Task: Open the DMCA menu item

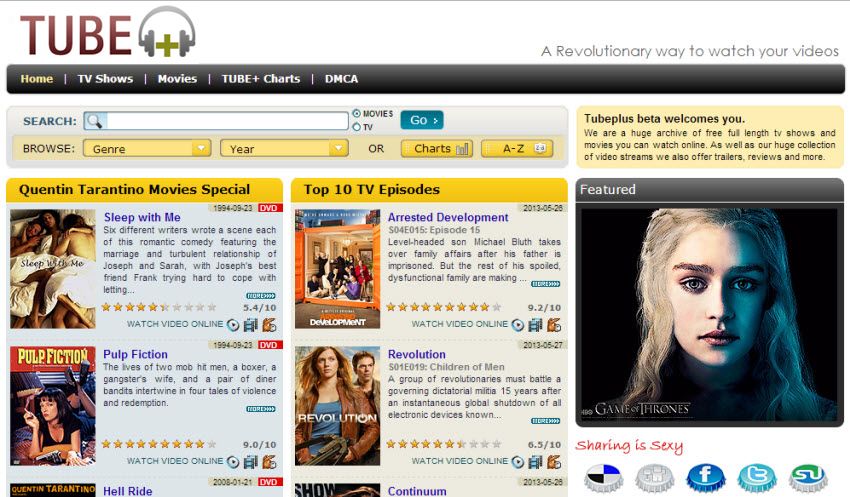Action: point(342,79)
